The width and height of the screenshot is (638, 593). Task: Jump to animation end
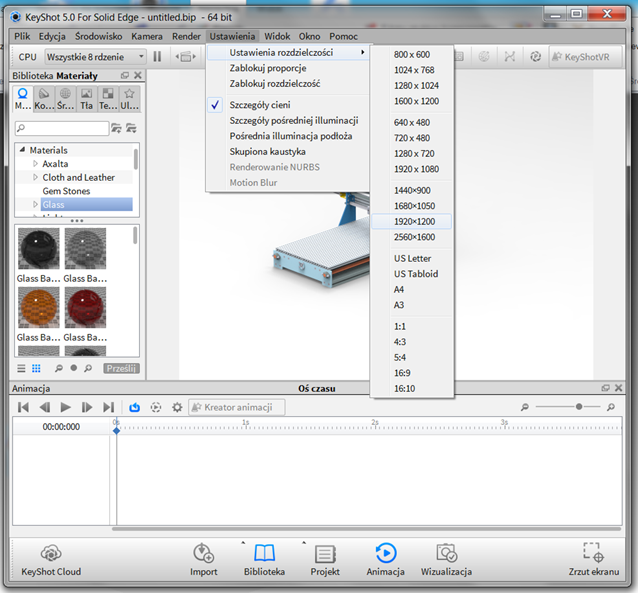(108, 407)
